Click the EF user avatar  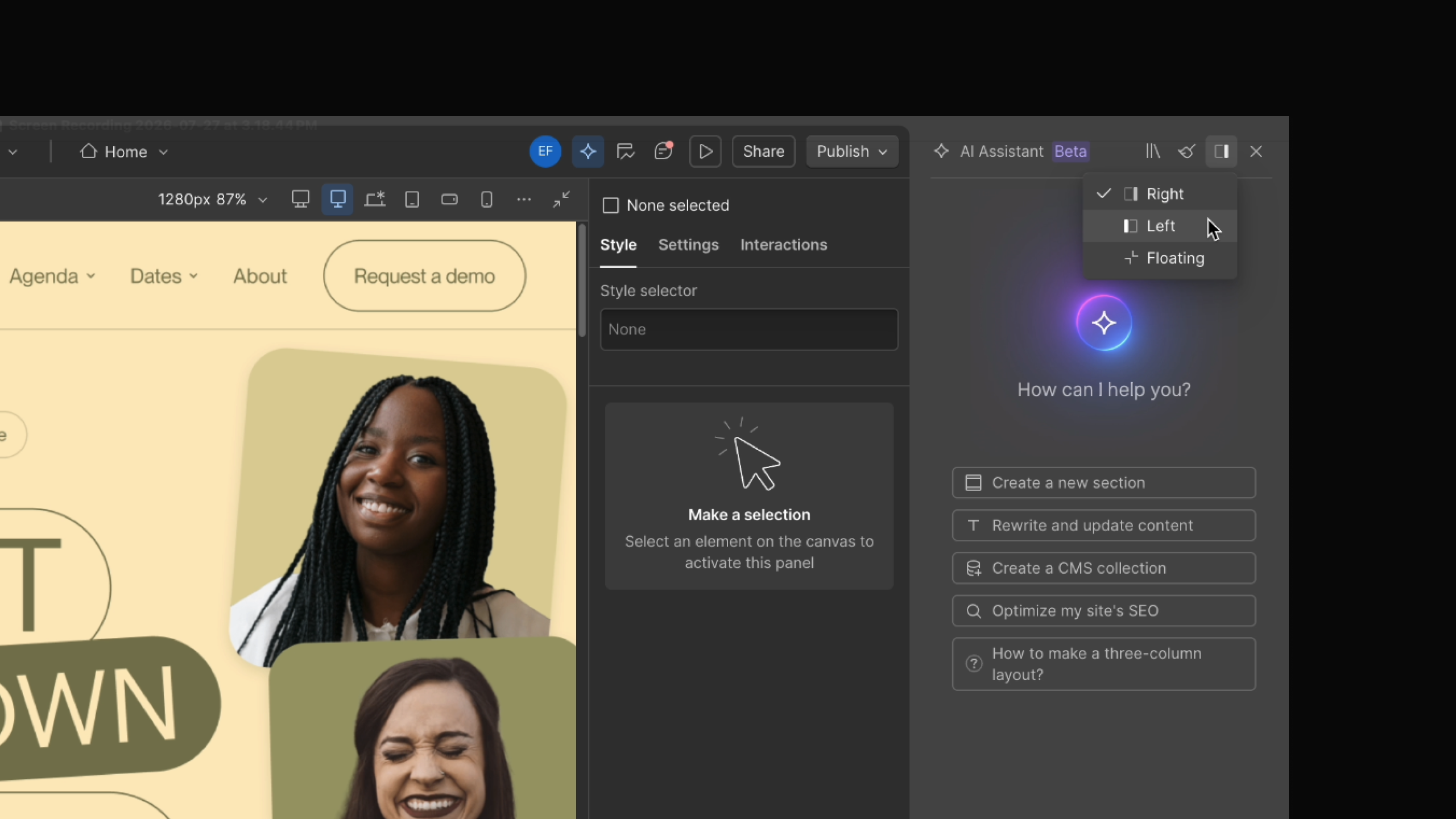pyautogui.click(x=545, y=151)
